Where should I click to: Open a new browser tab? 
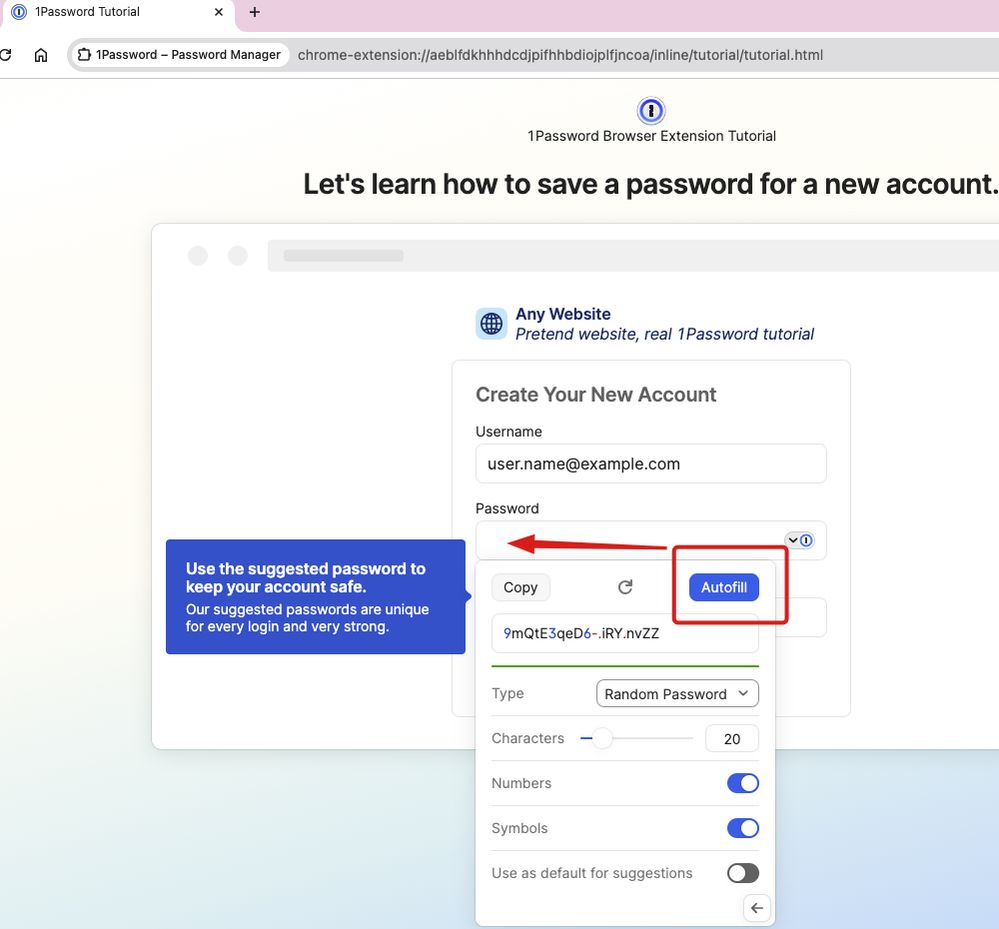tap(254, 12)
